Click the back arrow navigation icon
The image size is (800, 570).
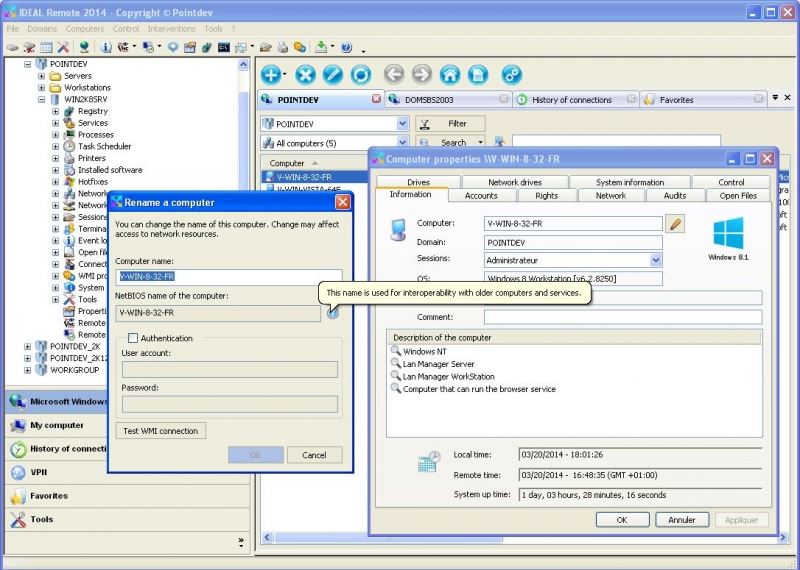click(393, 74)
